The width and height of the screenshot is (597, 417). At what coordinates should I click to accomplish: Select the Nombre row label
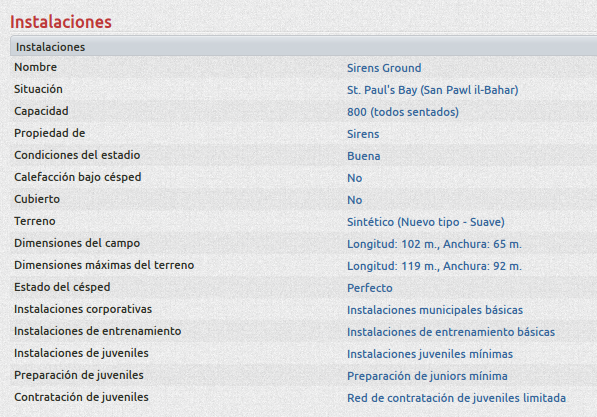point(35,67)
